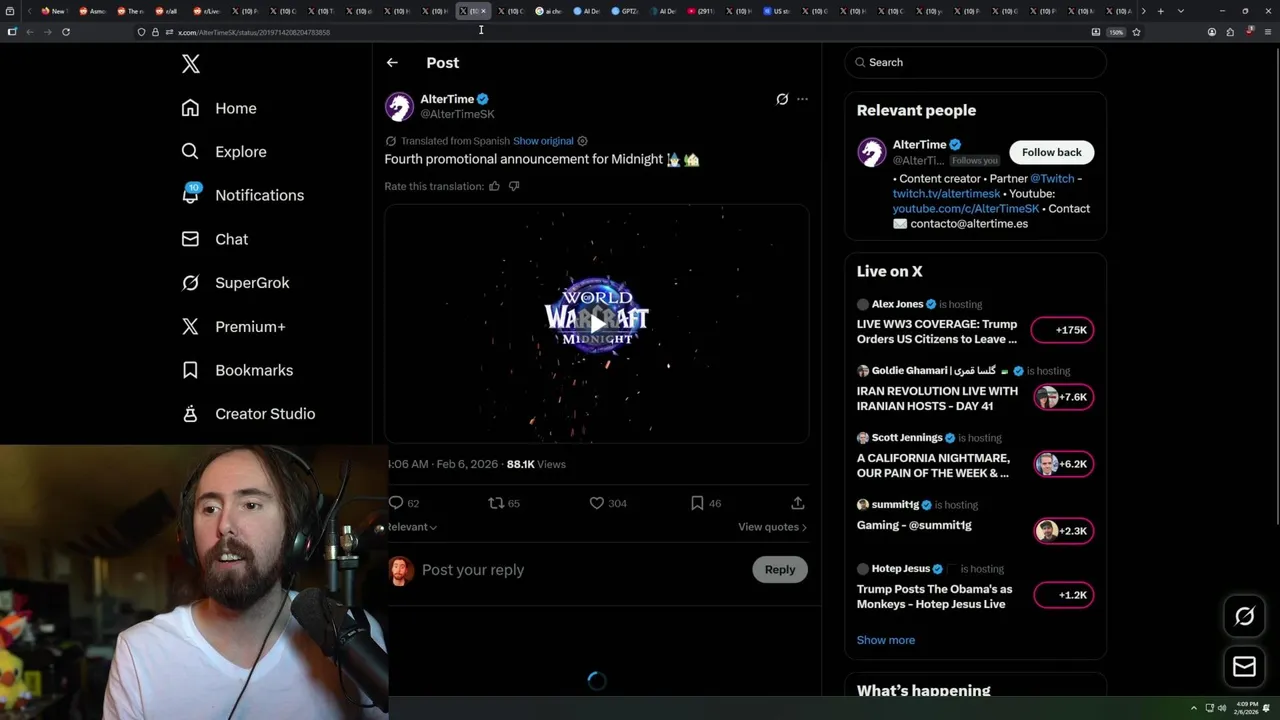Screen dimensions: 1280x720
Task: Click the back arrow next to Post
Action: point(392,62)
